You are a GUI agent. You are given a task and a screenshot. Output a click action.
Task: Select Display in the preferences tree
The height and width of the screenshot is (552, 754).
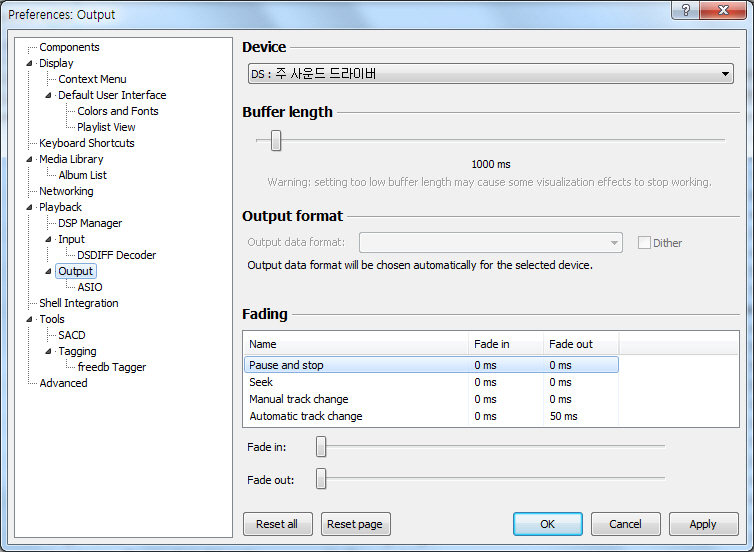pos(56,63)
